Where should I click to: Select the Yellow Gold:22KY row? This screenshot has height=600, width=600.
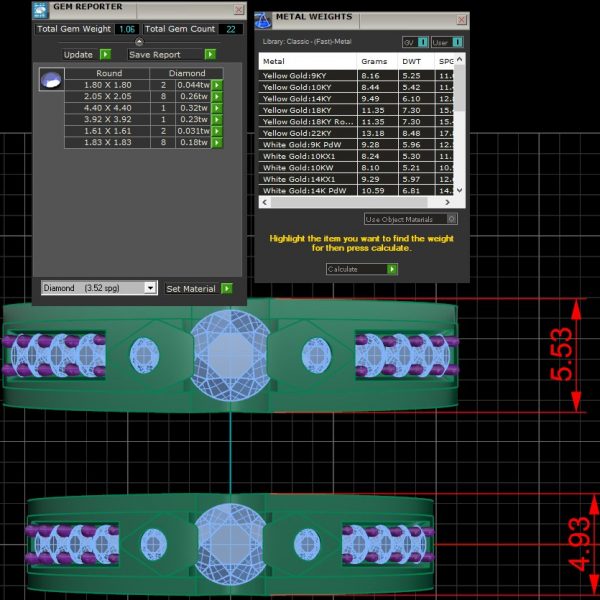tap(356, 133)
